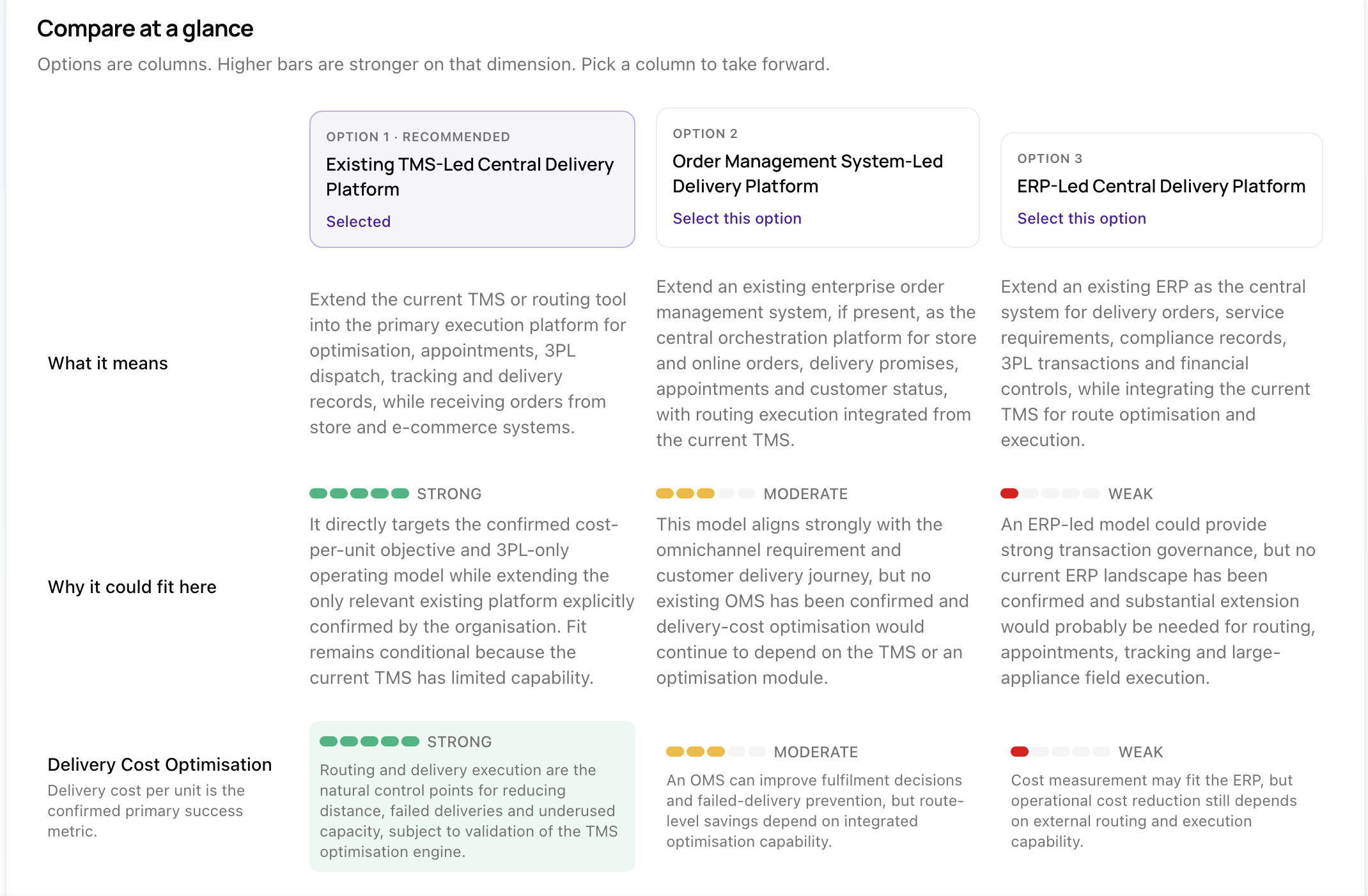1368x896 pixels.
Task: Select the Existing TMS-Led Central Delivery Platform card
Action: [472, 179]
